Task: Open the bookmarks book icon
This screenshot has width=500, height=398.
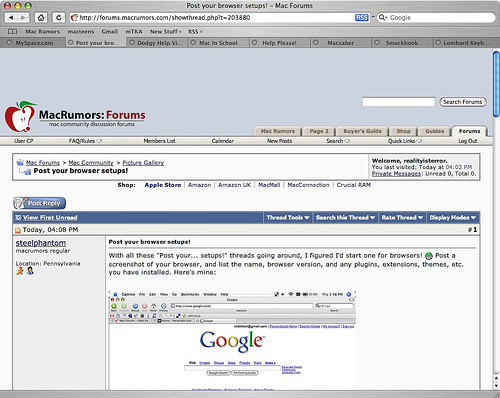Action: coord(12,32)
